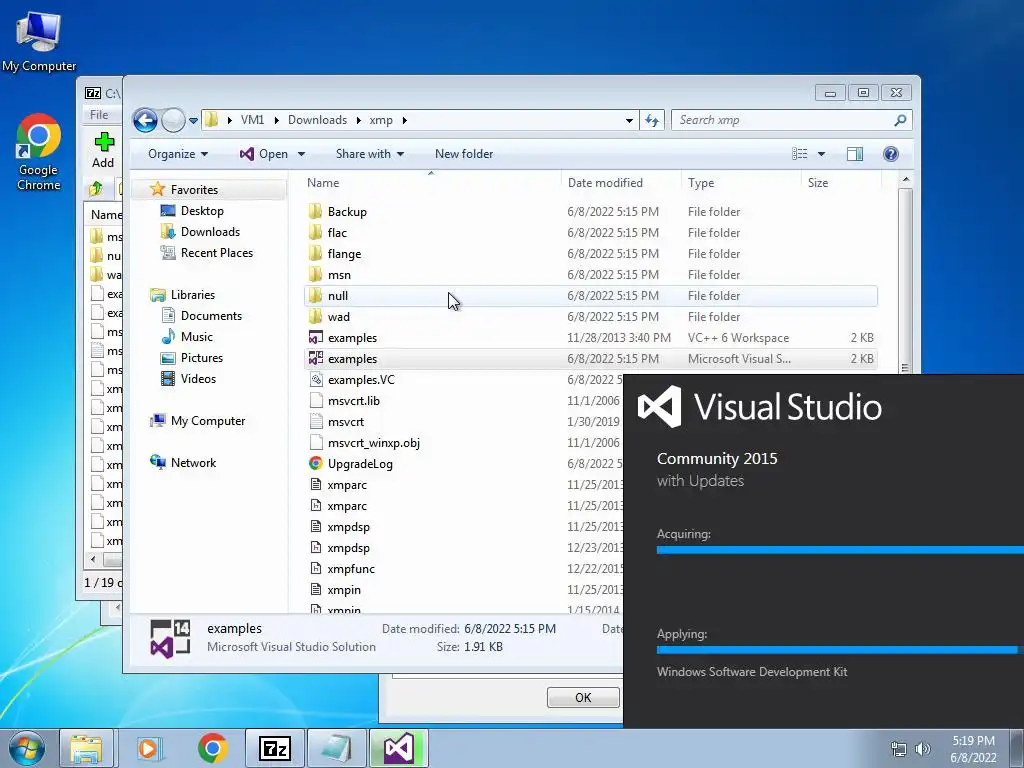Sort by Date modified column header
Viewport: 1024px width, 768px height.
tap(620, 183)
